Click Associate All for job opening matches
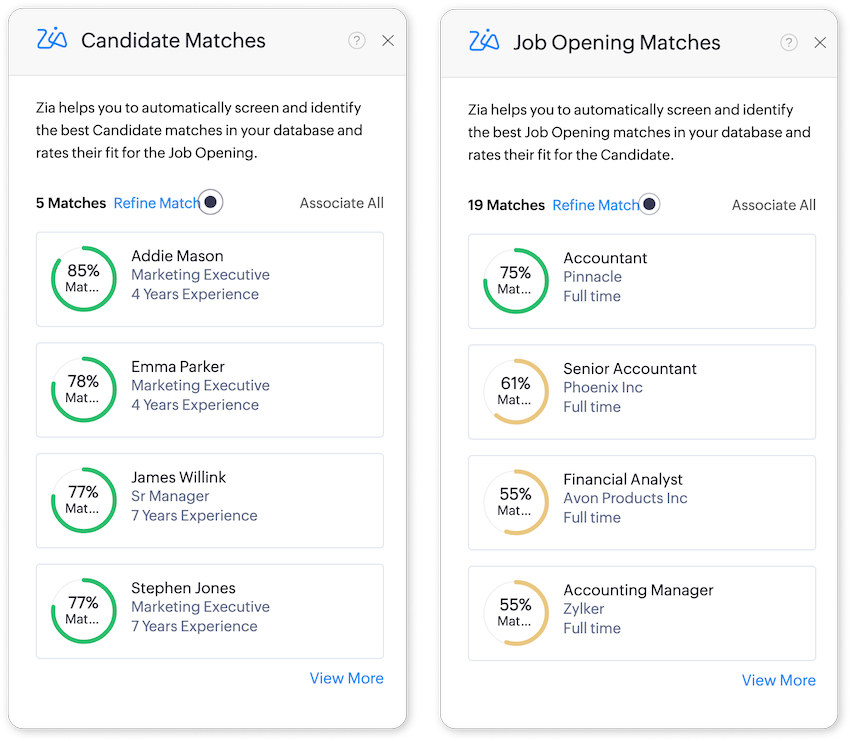The height and width of the screenshot is (741, 850). coord(773,204)
